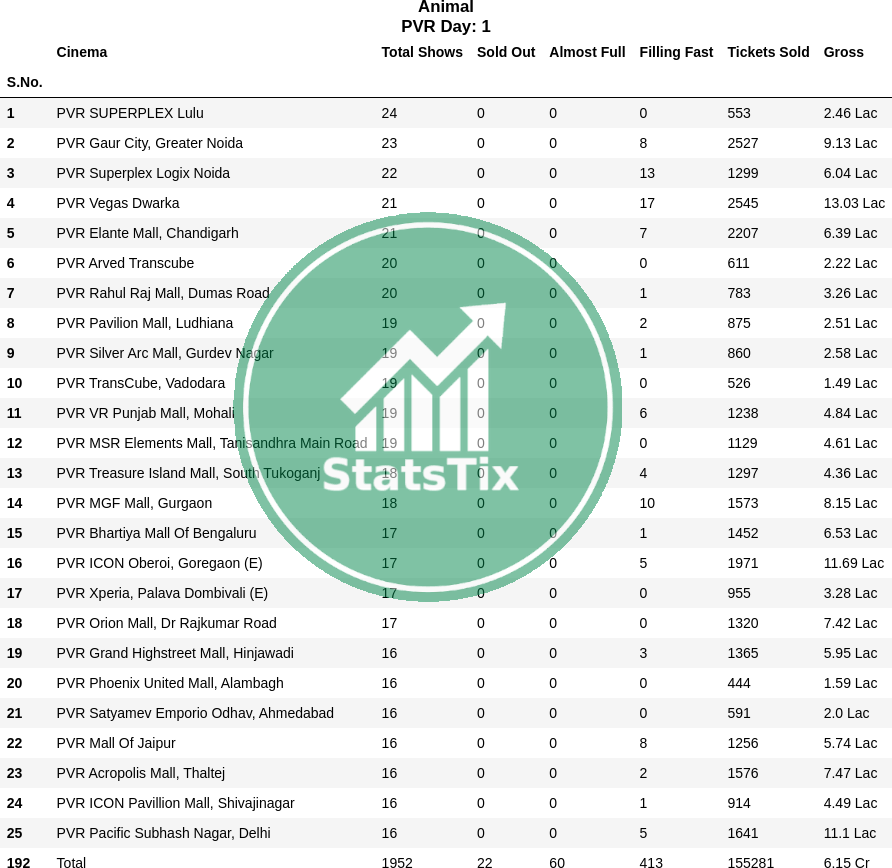Select PVR MGF Mall, Gurgaon
The width and height of the screenshot is (892, 868).
pos(134,503)
